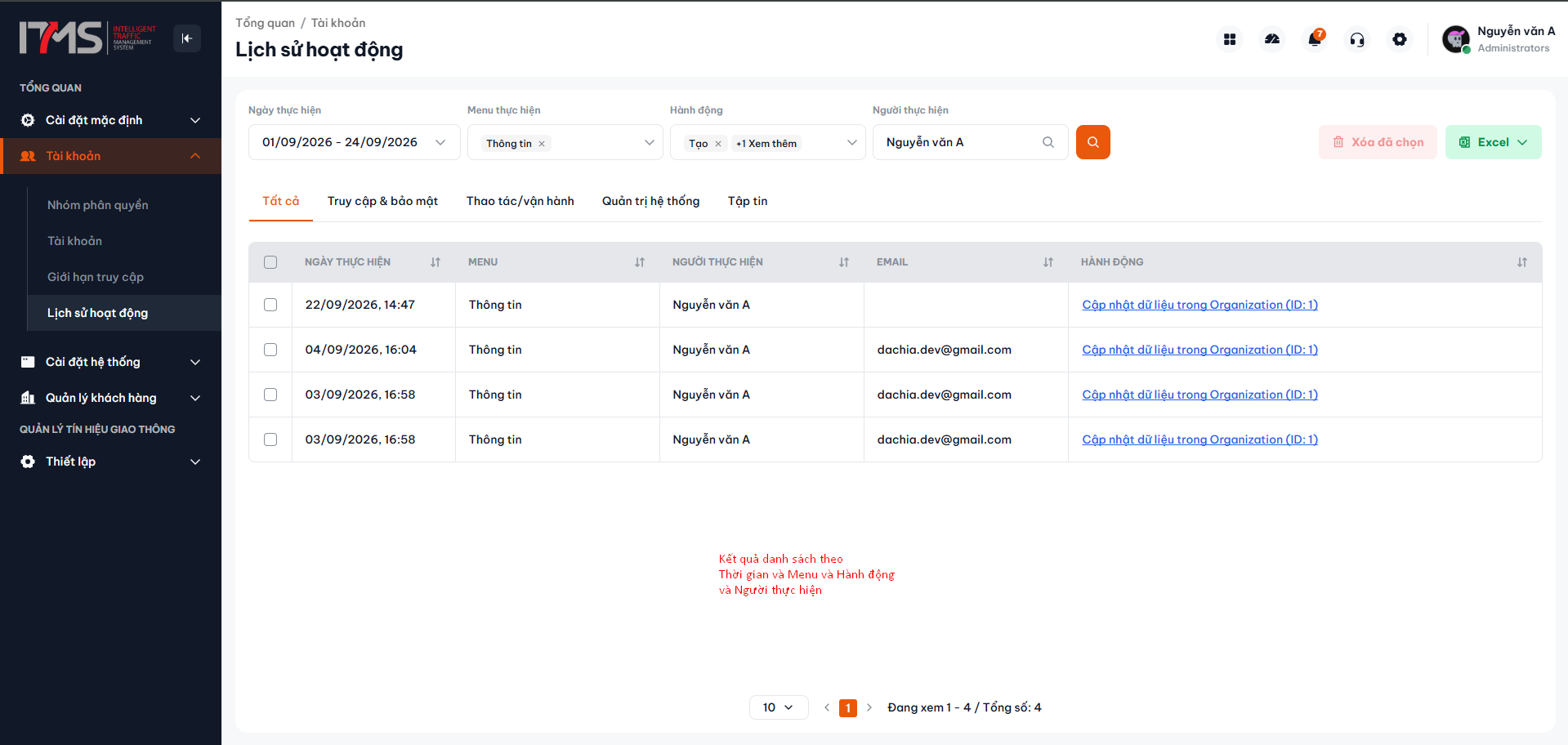The width and height of the screenshot is (1568, 745).
Task: Open Tài khoản submenu item
Action: click(x=75, y=241)
